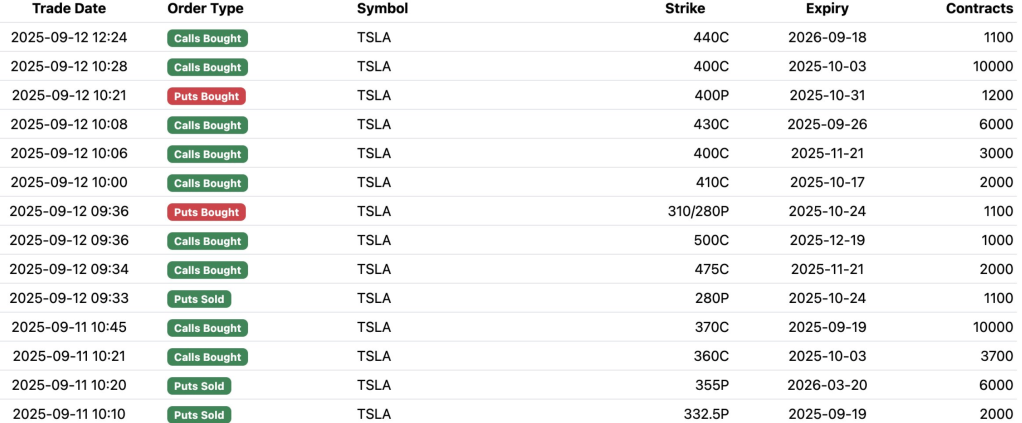The width and height of the screenshot is (1022, 423).
Task: Click Puts Sold badge for 280P trade
Action: (199, 299)
